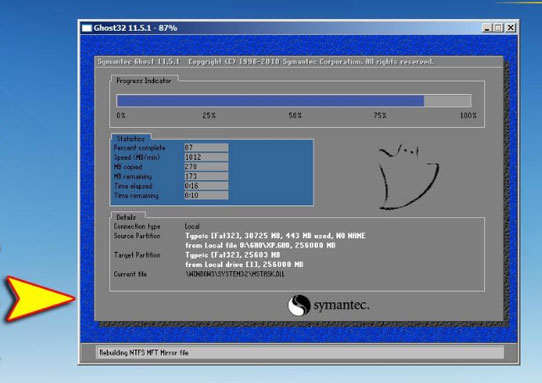Maximize the Ghost32 window
This screenshot has height=383, width=542.
[x=498, y=28]
